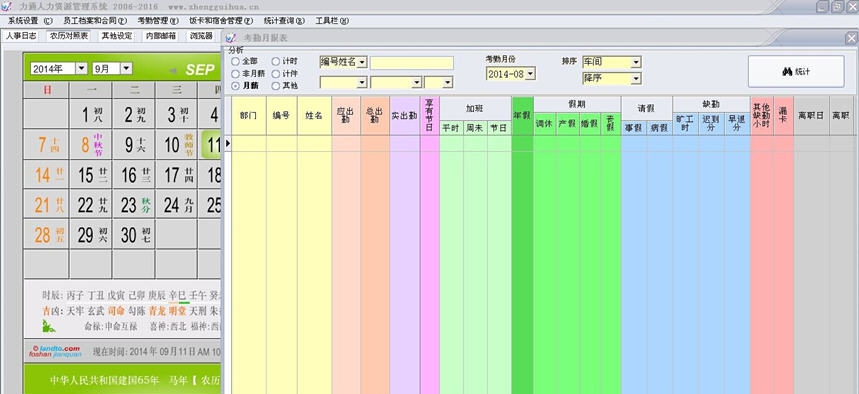Click the 实出勤 column header
Viewport: 859px width, 394px height.
405,116
